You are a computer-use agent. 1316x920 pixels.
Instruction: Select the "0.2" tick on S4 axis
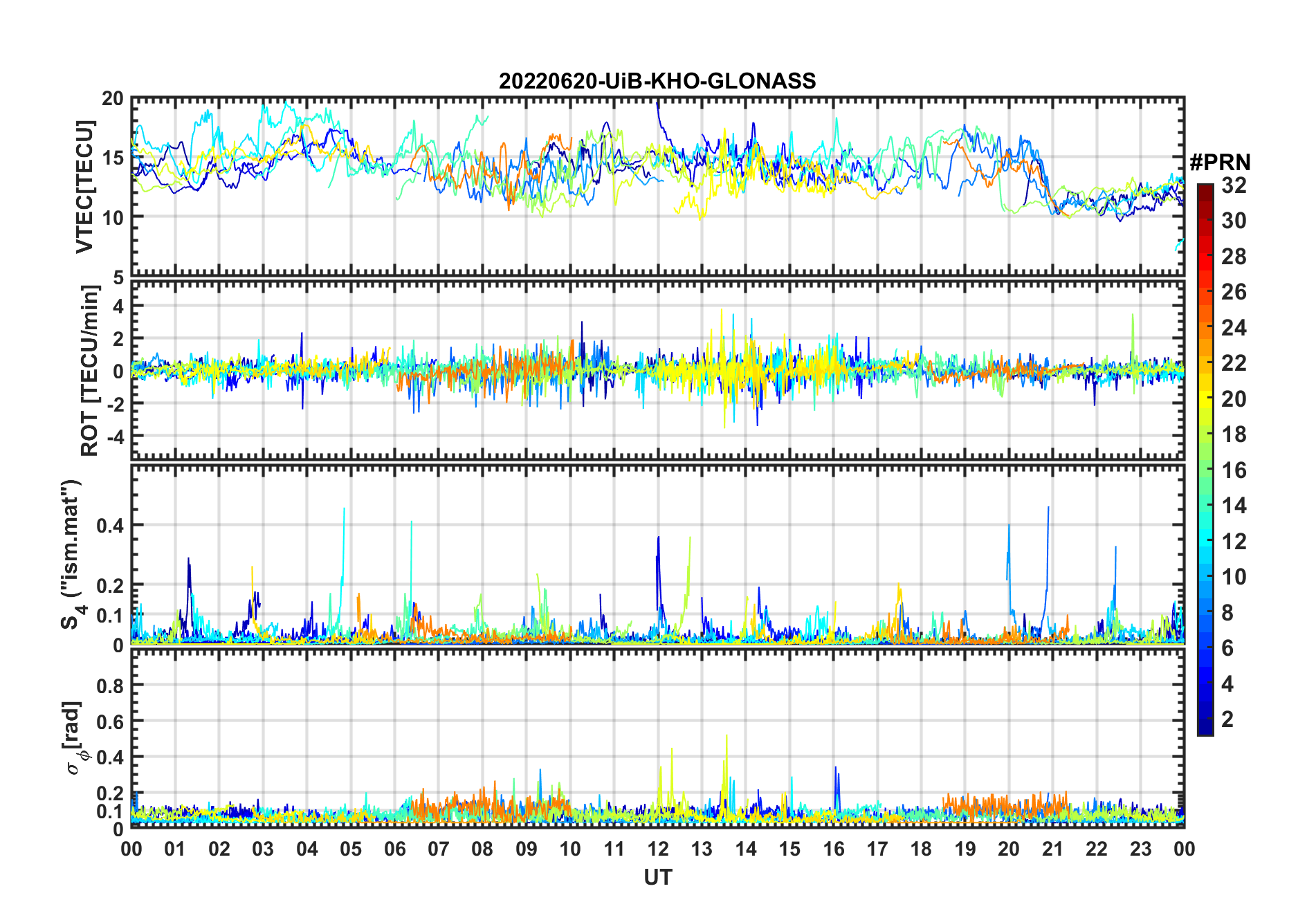(x=111, y=585)
